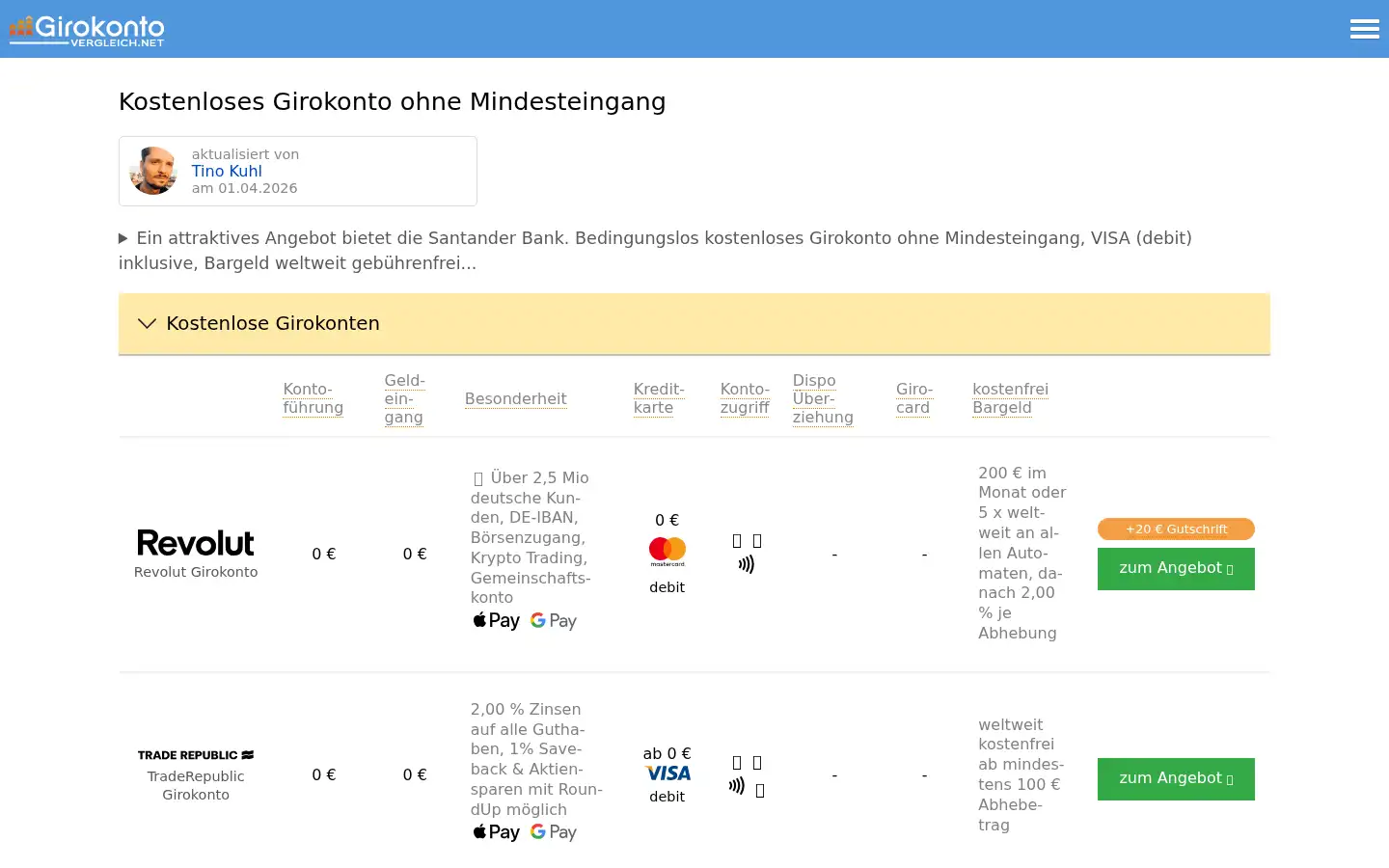Click the +20 € Gutschrift badge
1389x868 pixels.
click(1176, 529)
